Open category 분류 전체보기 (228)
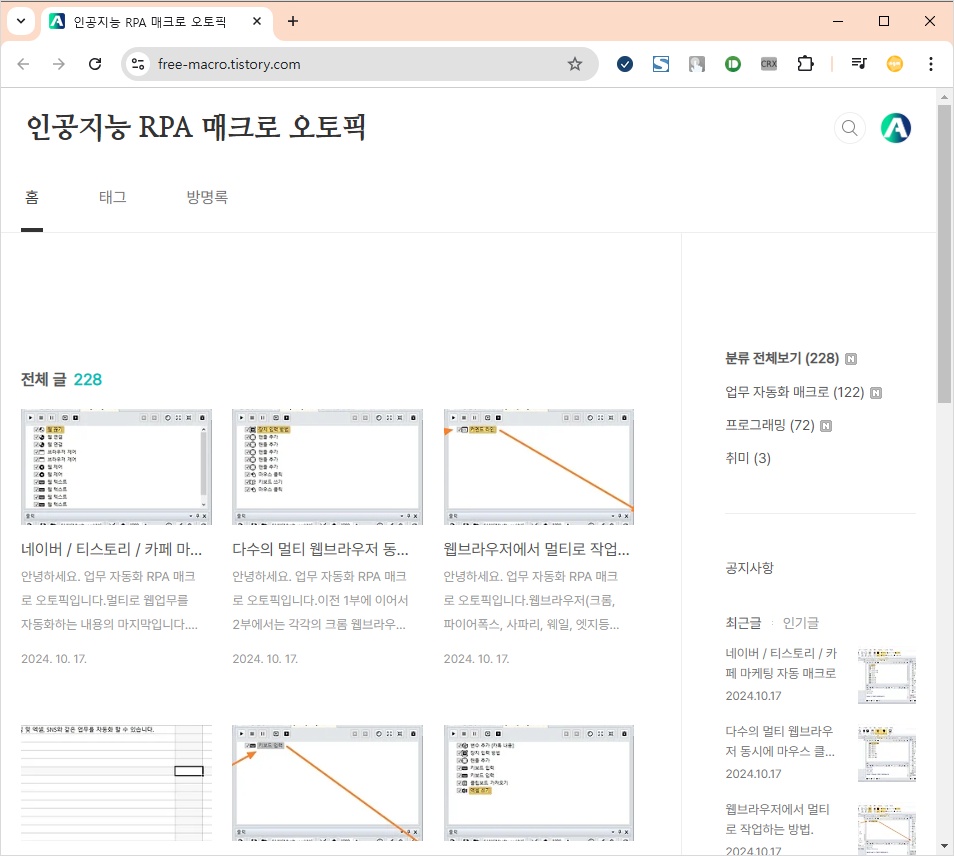Screen dimensions: 954x856 point(782,358)
